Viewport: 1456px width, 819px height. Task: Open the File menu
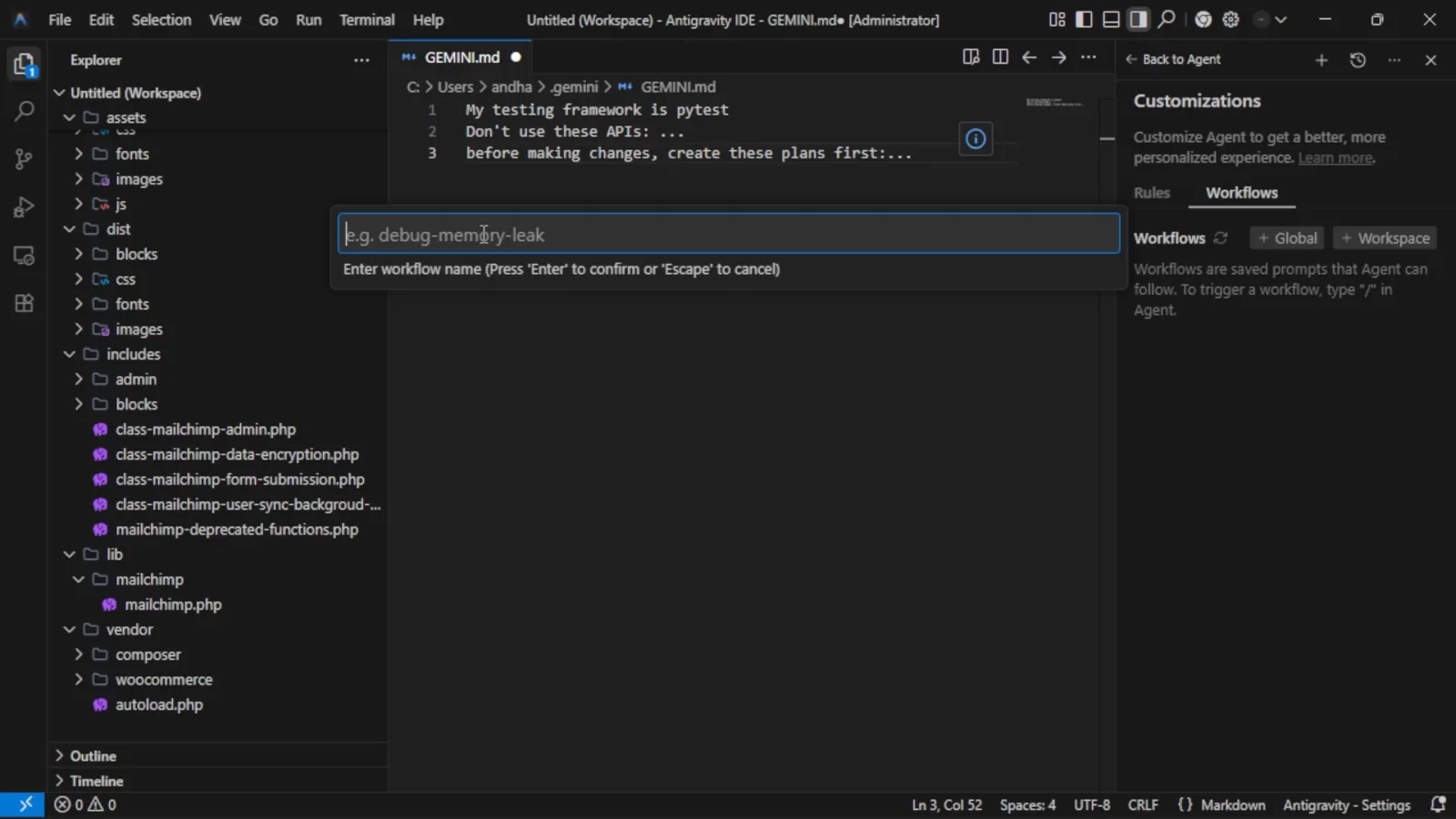pos(60,19)
